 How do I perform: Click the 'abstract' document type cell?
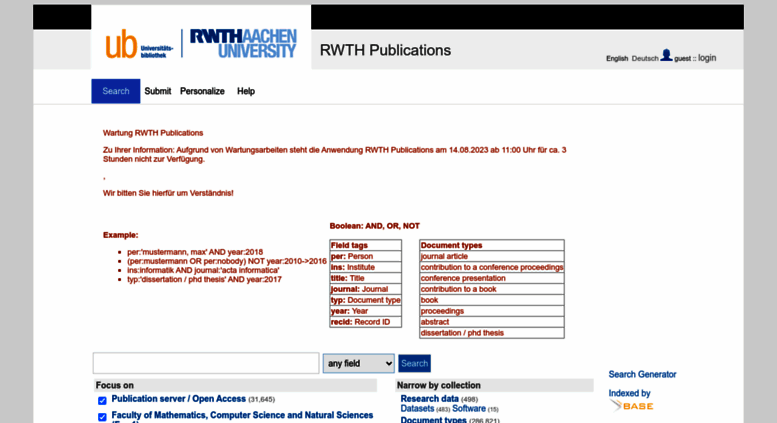[492, 322]
